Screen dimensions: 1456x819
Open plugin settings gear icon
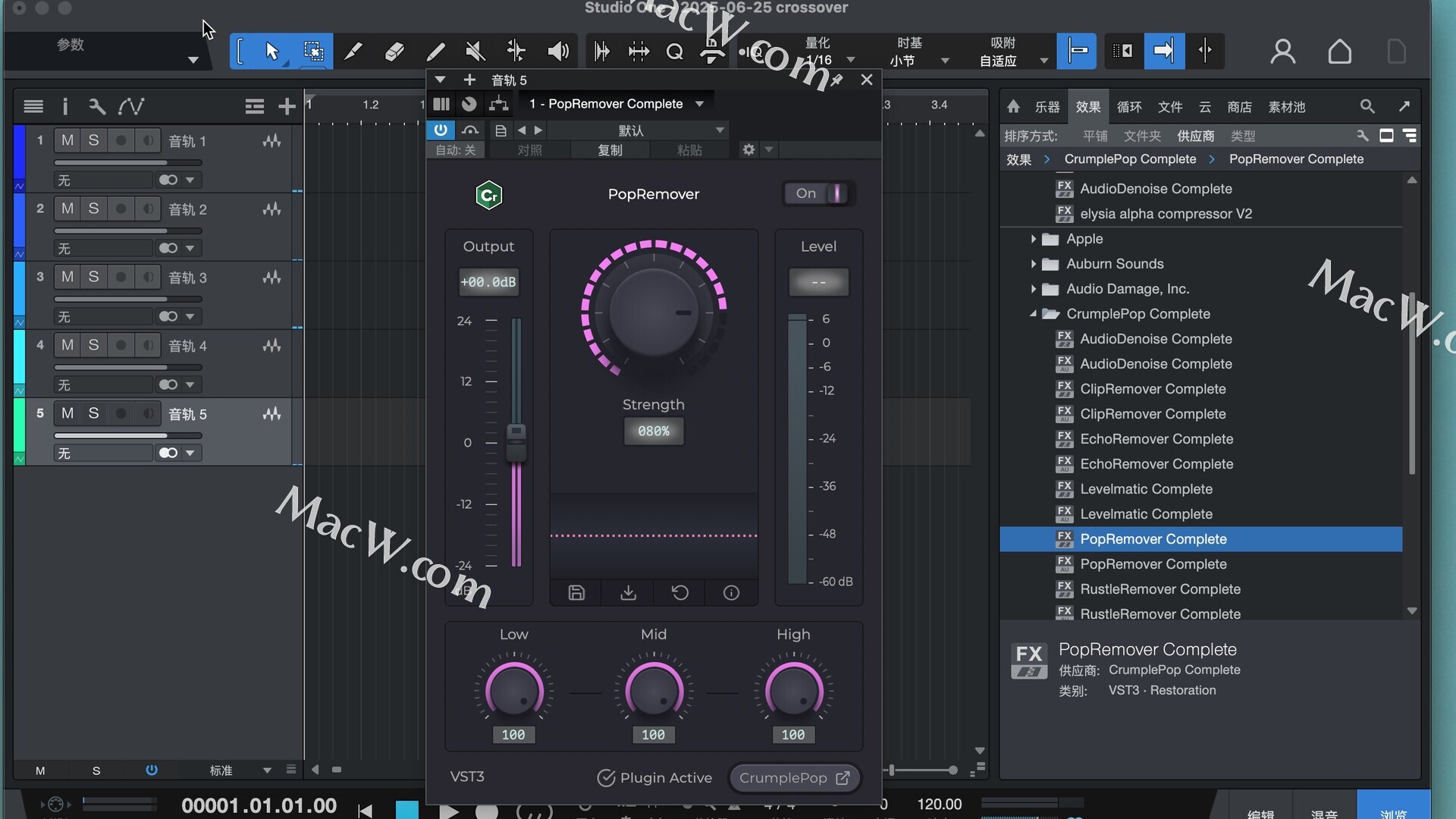[749, 149]
